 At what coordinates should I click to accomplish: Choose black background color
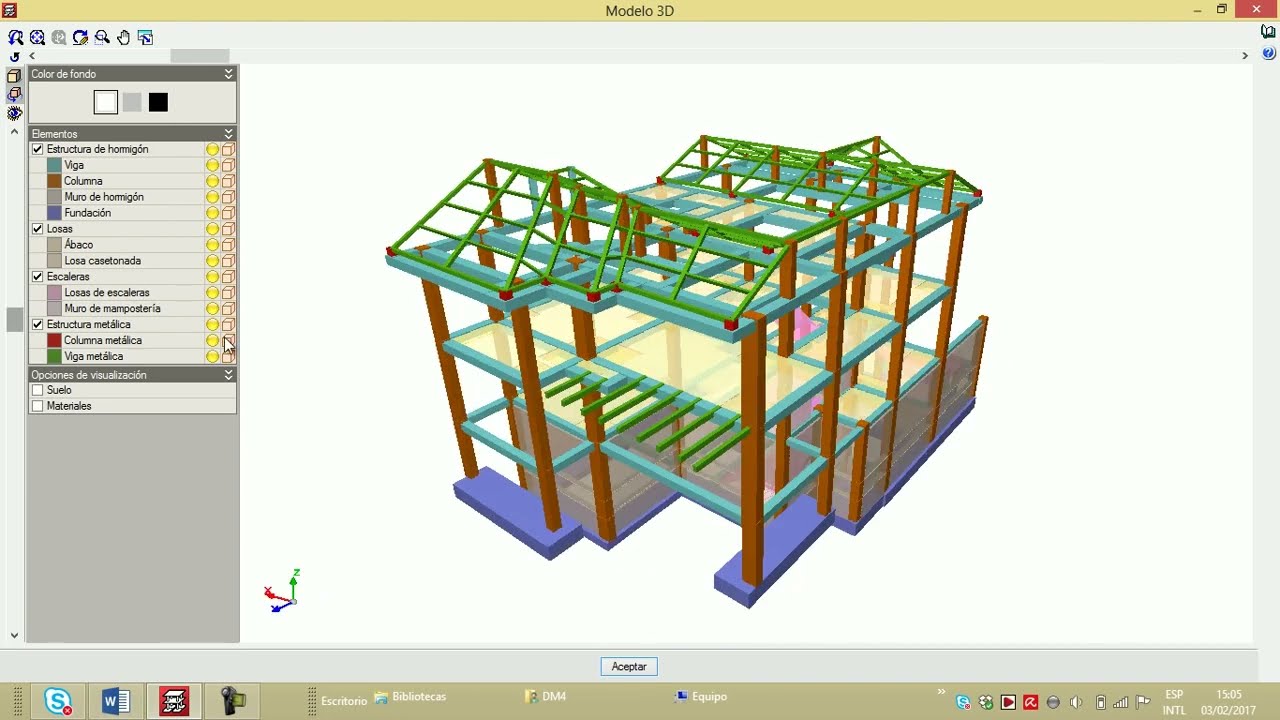[x=158, y=102]
